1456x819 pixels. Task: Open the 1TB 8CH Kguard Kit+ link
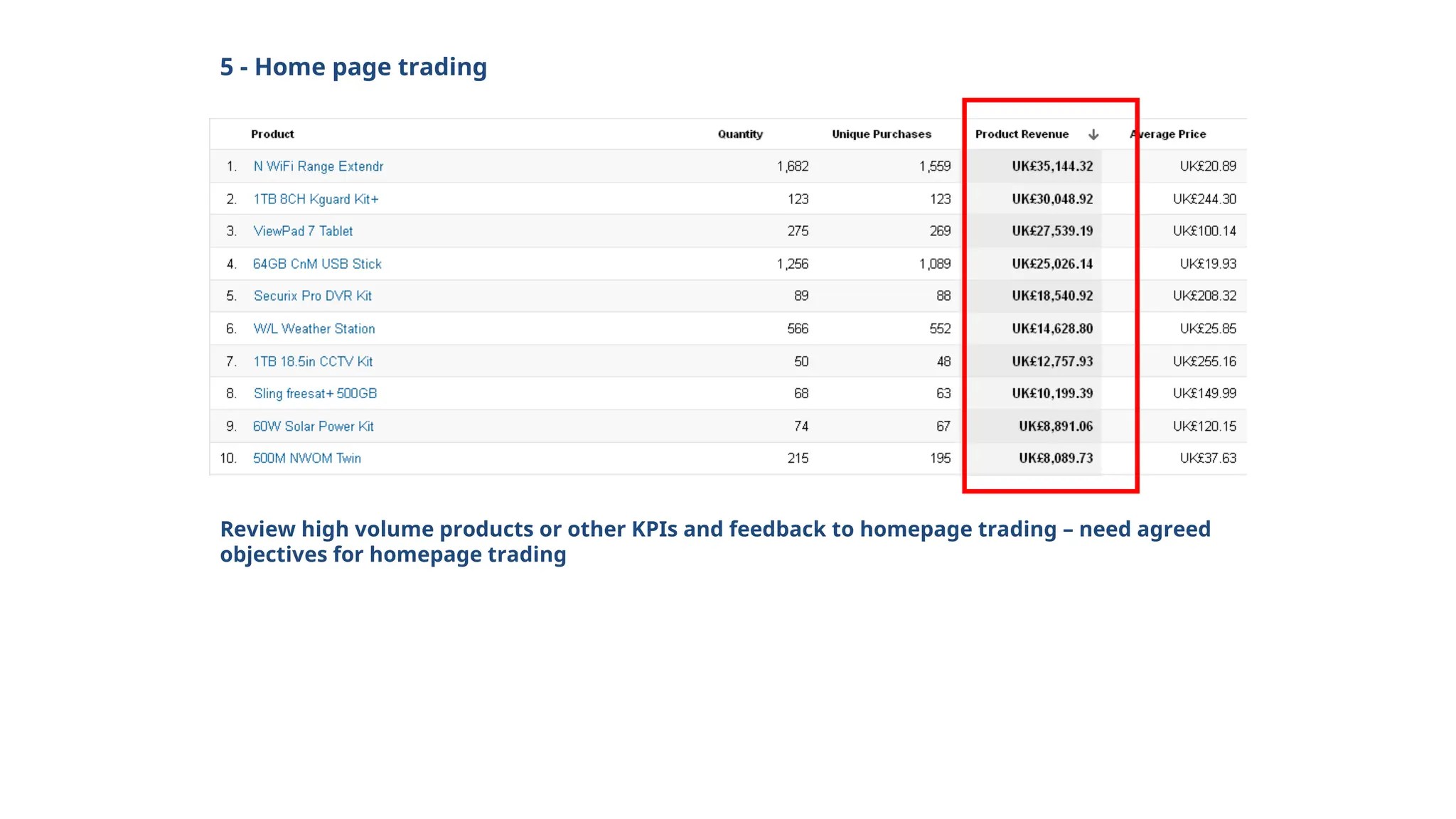click(316, 199)
